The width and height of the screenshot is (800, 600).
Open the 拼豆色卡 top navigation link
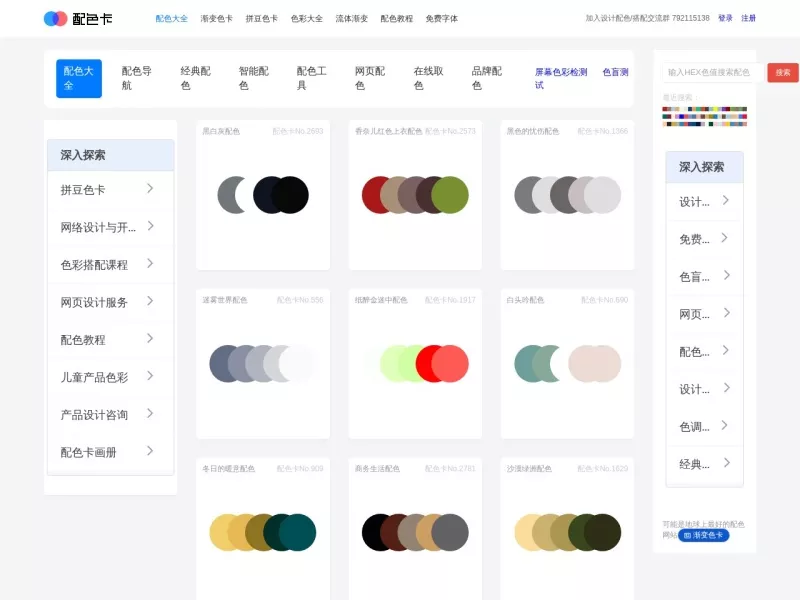coord(261,19)
